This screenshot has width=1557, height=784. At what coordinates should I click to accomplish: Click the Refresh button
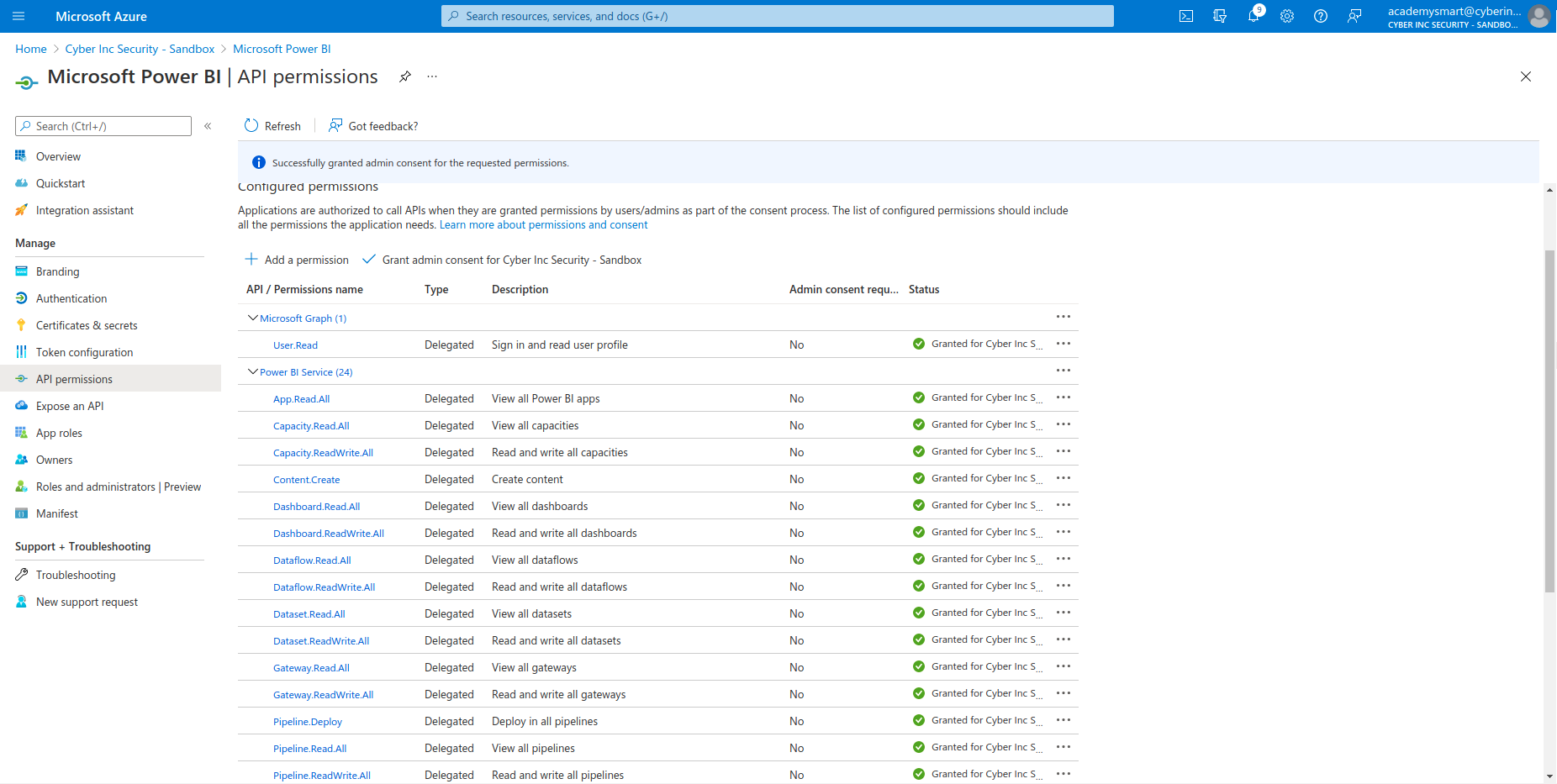click(x=272, y=126)
